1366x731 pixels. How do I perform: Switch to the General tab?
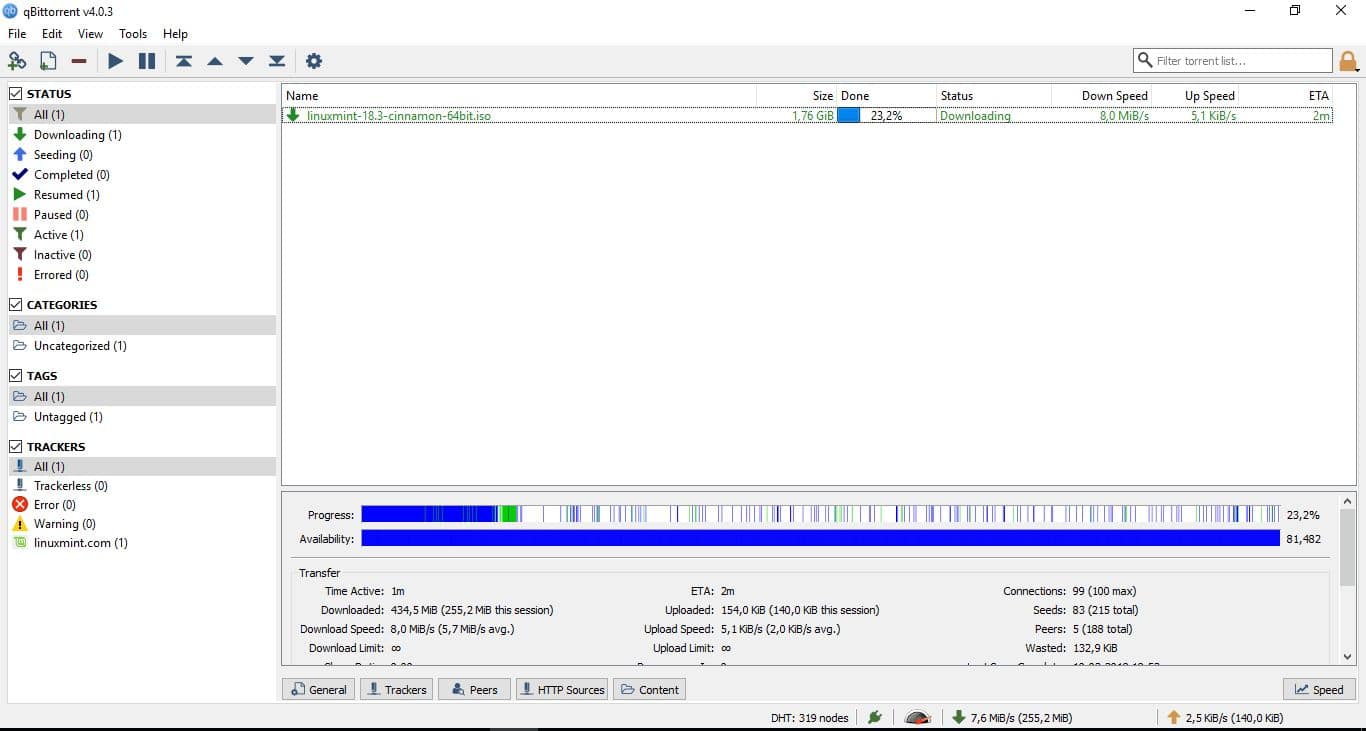click(x=318, y=689)
